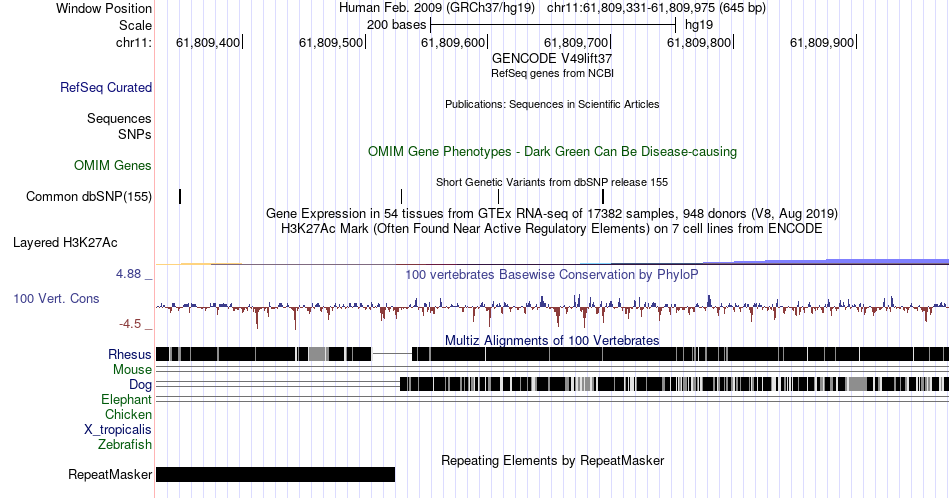Click Short Genetic Variants from dbSNP release 155
This screenshot has height=498, width=950.
point(552,182)
